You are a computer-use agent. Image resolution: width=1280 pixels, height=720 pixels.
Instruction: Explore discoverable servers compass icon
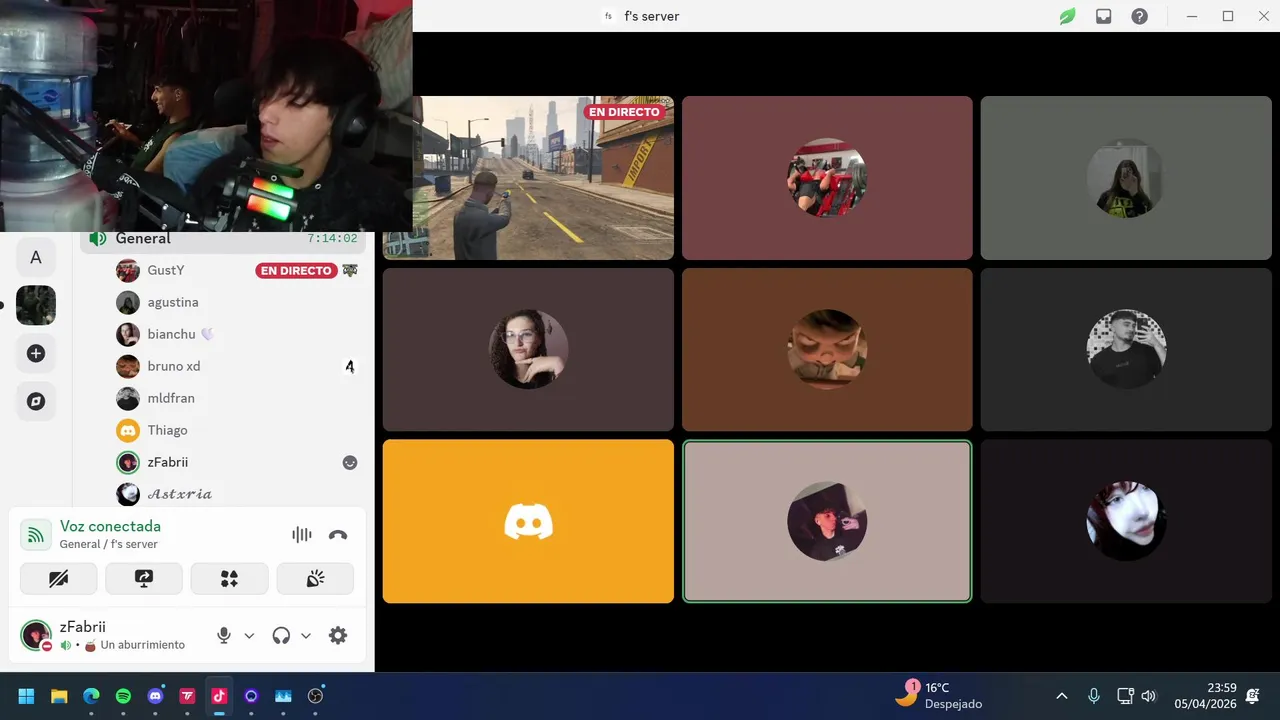coord(36,401)
